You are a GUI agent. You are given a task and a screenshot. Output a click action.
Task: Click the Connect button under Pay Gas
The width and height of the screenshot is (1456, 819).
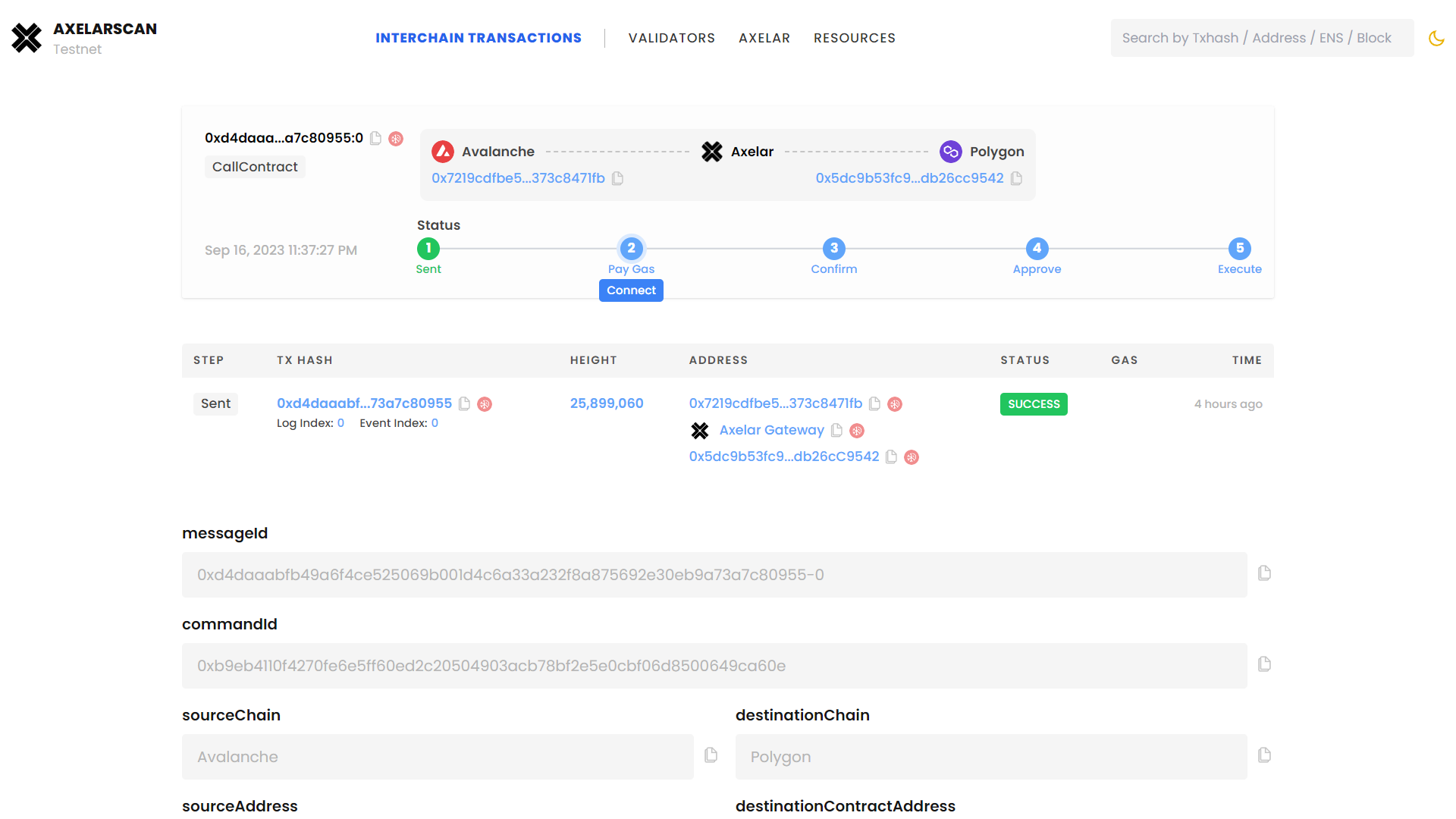coord(631,290)
